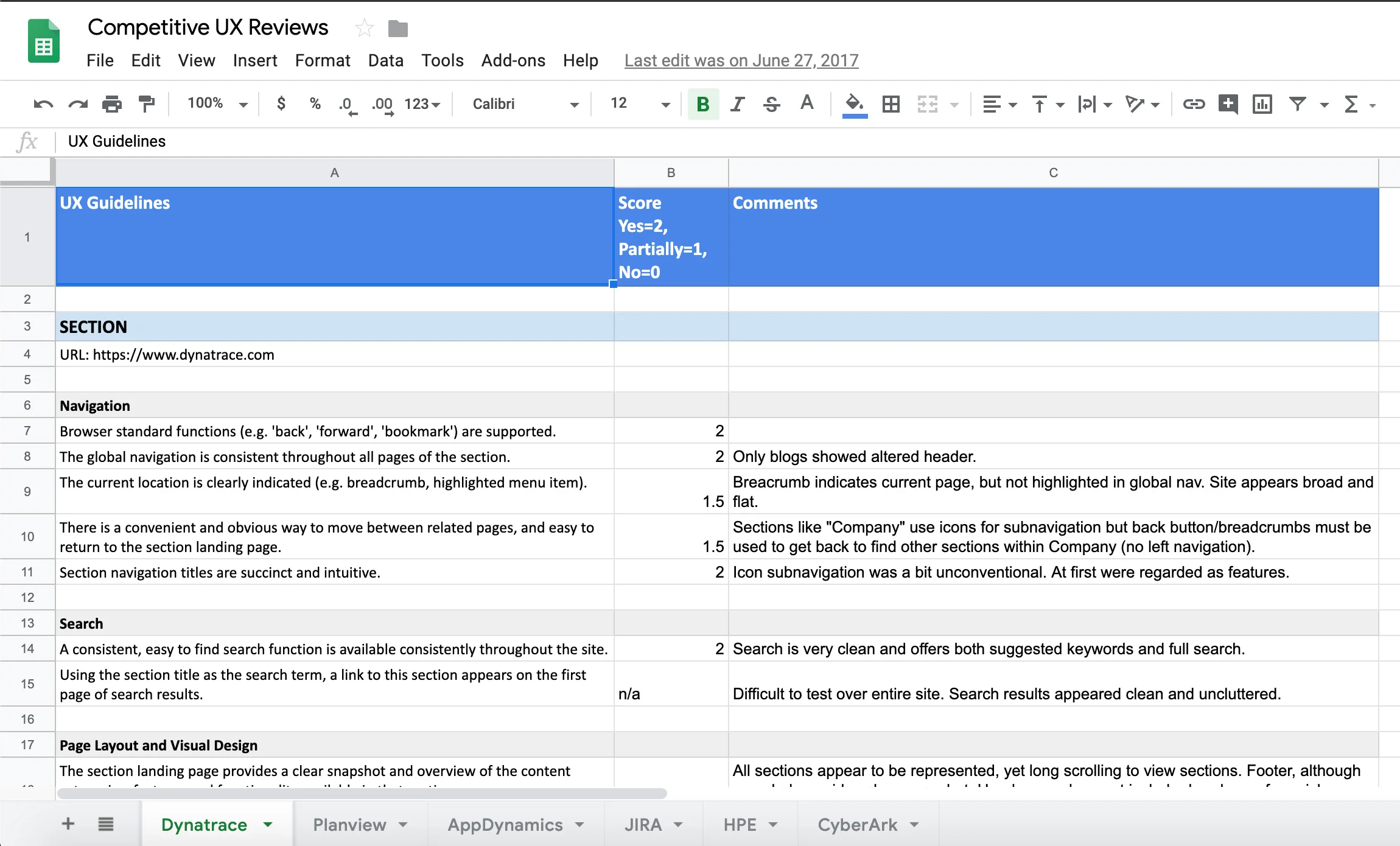Open Functions sigma menu
The image size is (1400, 846).
point(1351,104)
